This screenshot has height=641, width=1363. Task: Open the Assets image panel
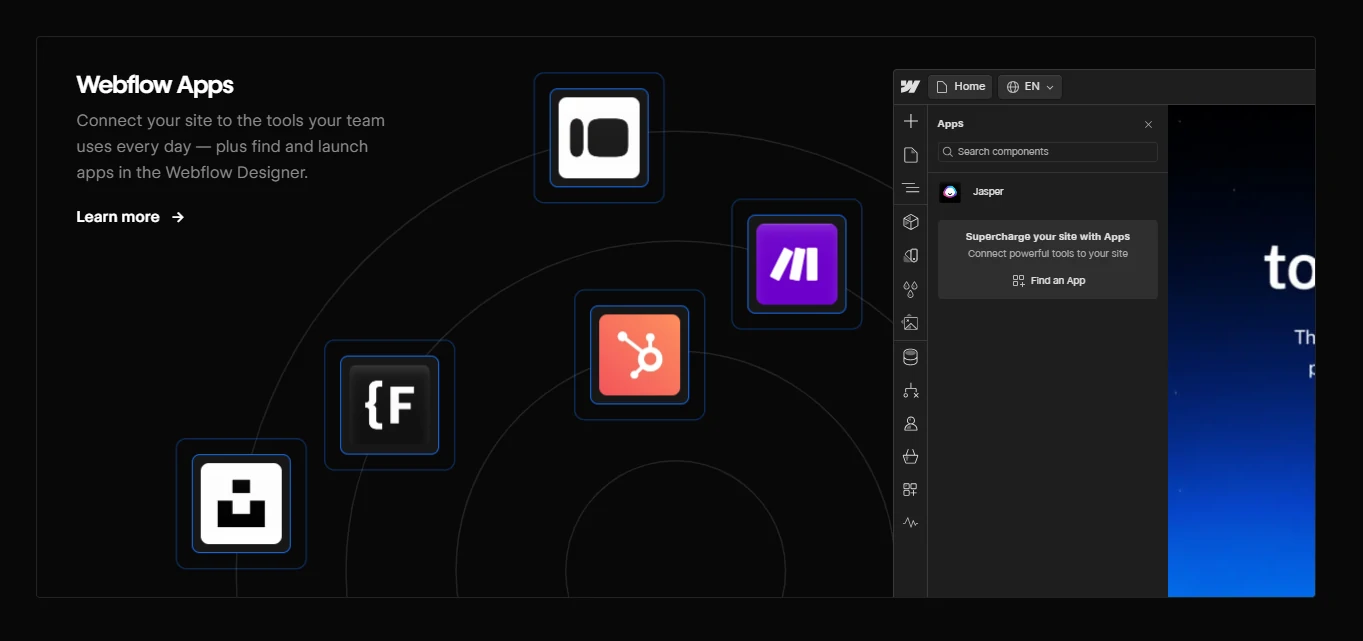[x=910, y=323]
